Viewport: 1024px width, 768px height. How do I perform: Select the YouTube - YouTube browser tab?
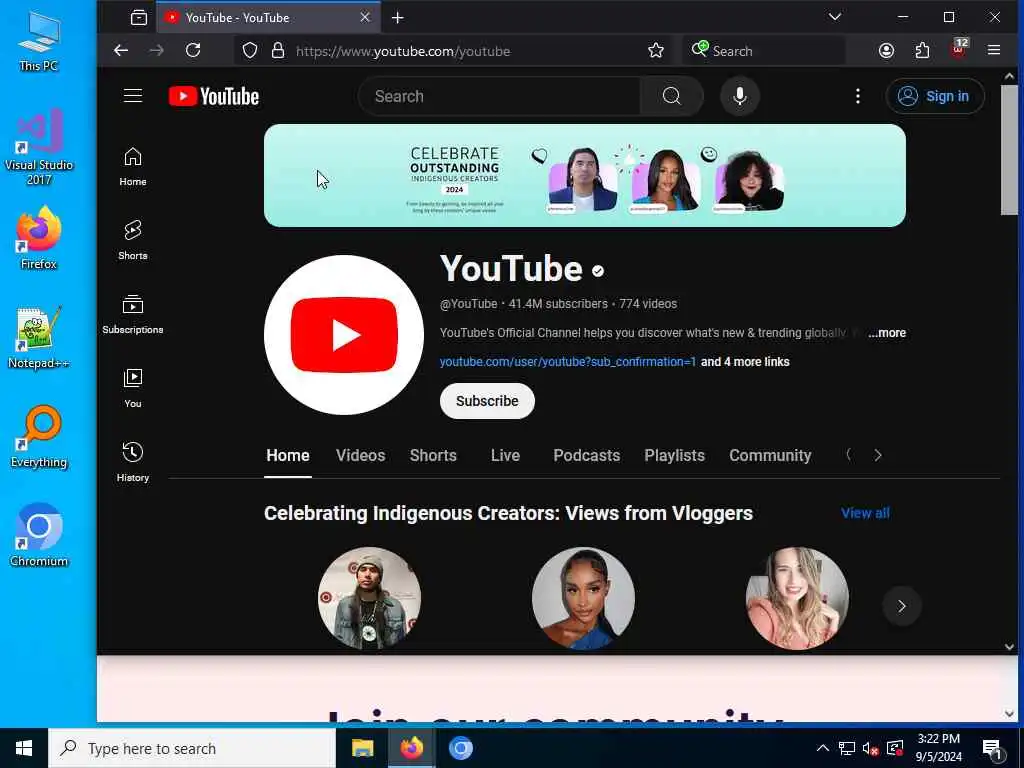[268, 18]
